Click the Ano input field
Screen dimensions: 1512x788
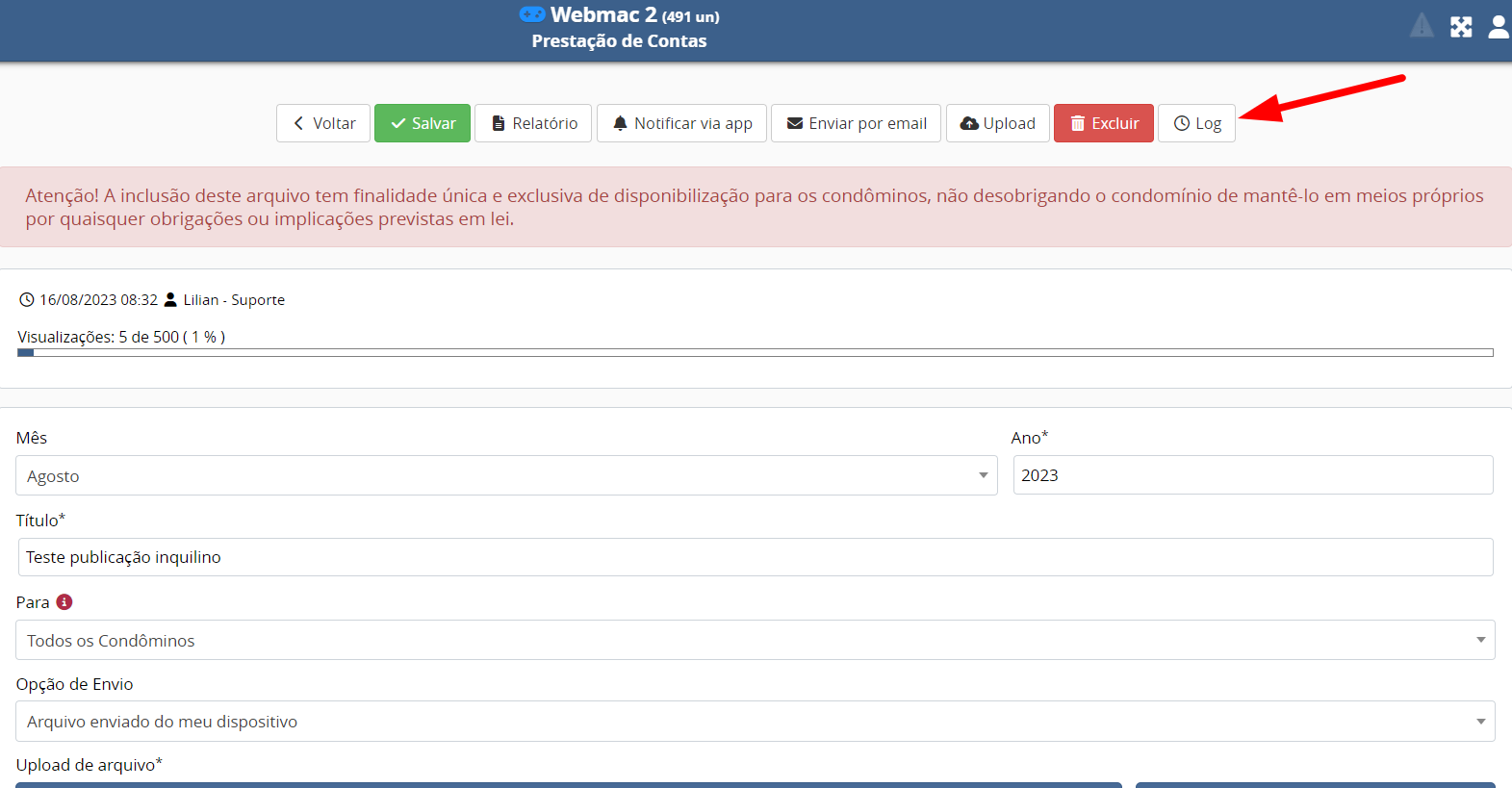click(1252, 475)
